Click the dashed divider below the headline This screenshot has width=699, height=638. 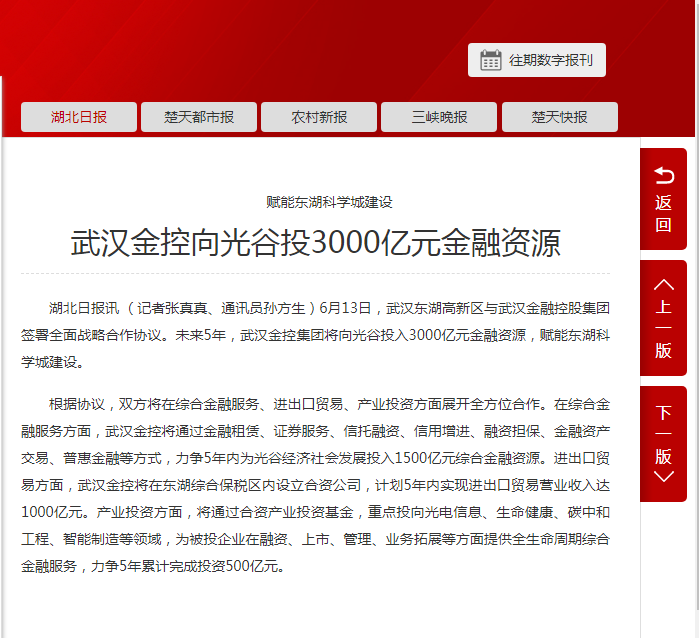coord(315,273)
